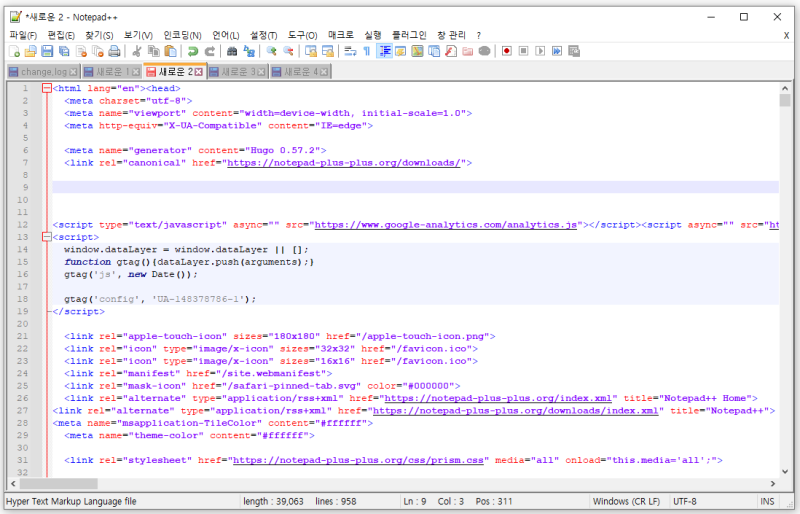
Task: Toggle the show all characters pilcrow icon
Action: click(x=366, y=51)
